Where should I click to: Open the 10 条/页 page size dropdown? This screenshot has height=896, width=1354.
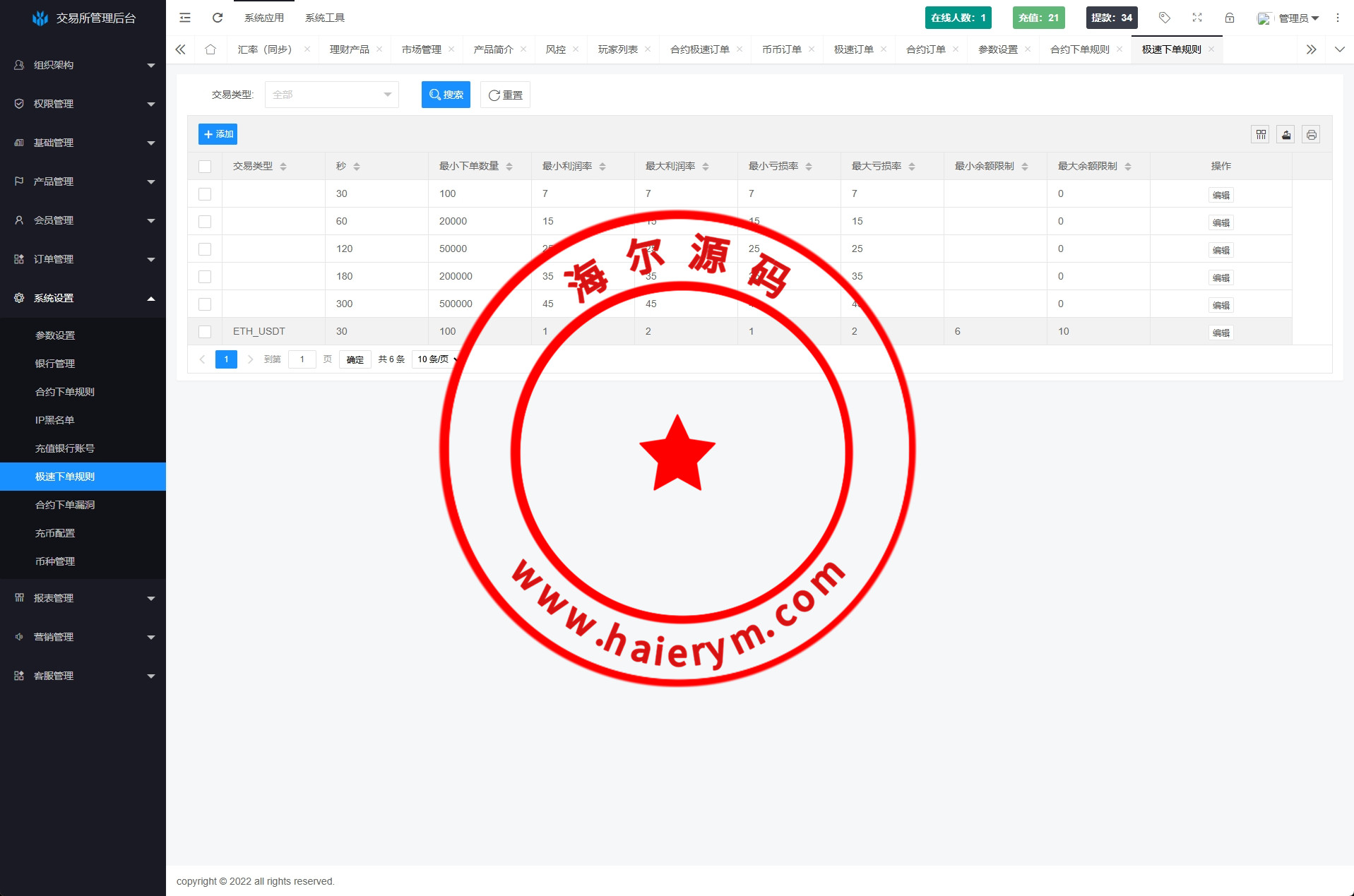point(436,359)
